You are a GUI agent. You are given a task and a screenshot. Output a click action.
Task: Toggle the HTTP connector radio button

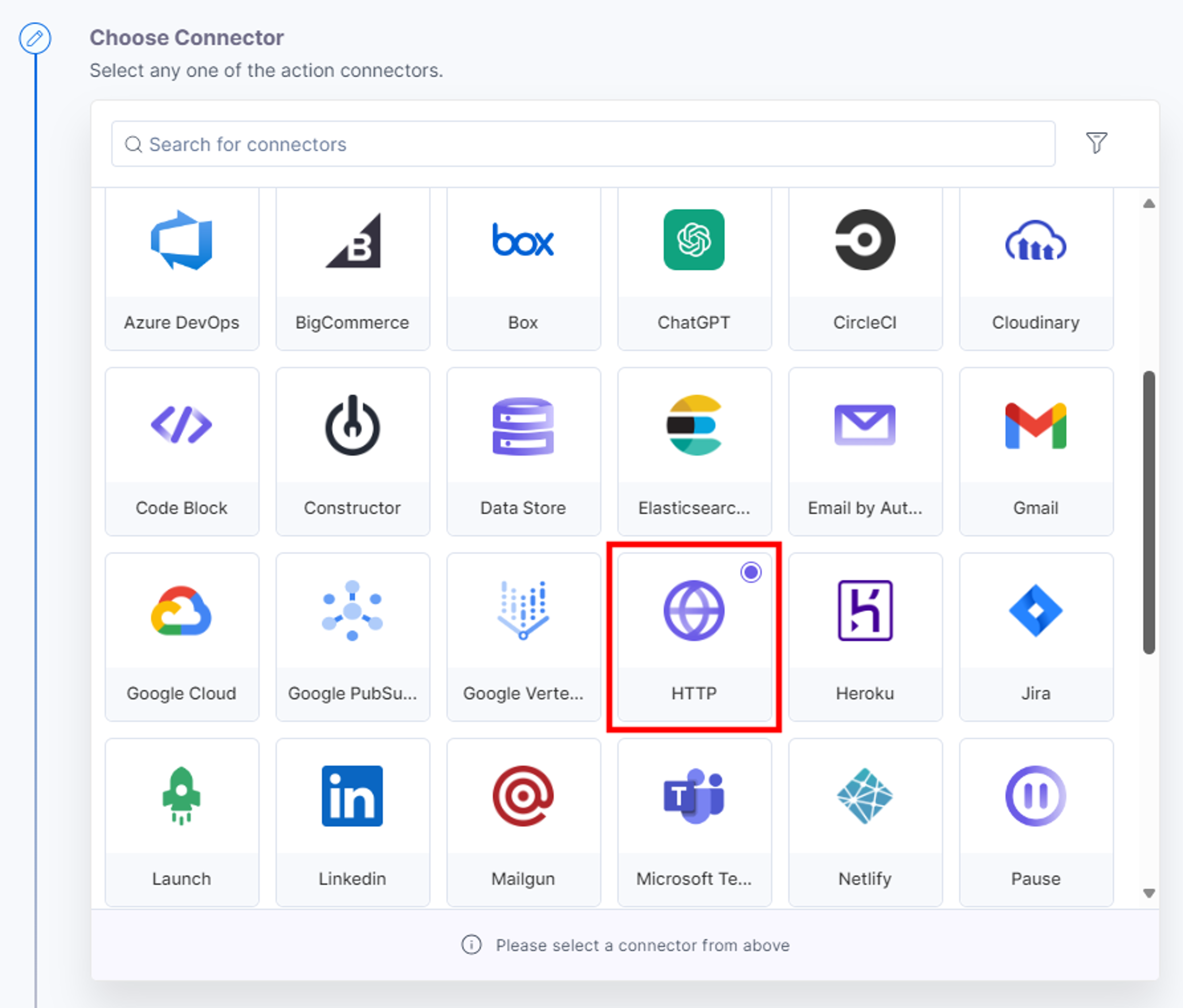pos(751,572)
